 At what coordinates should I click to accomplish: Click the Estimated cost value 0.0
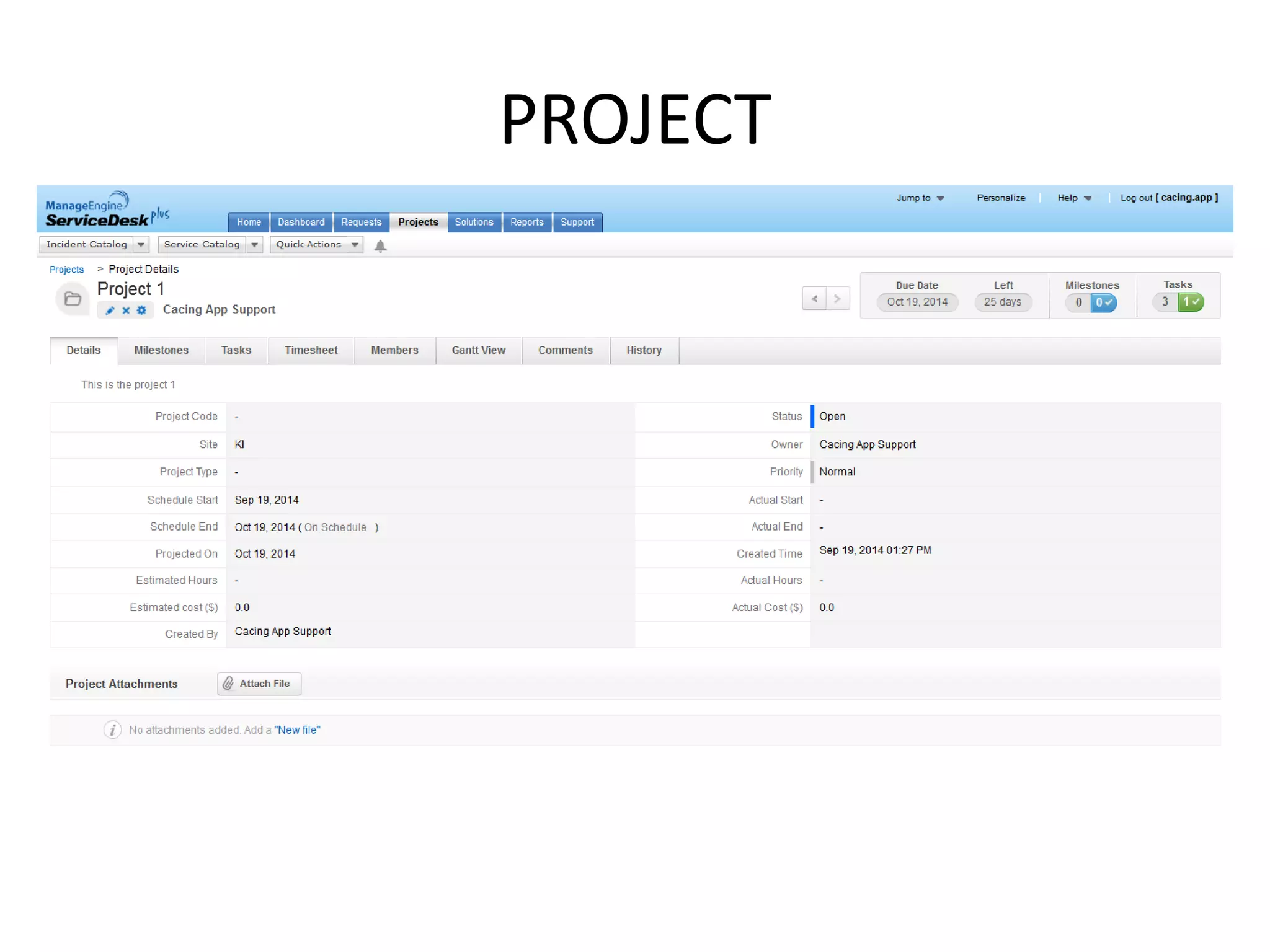pos(242,608)
